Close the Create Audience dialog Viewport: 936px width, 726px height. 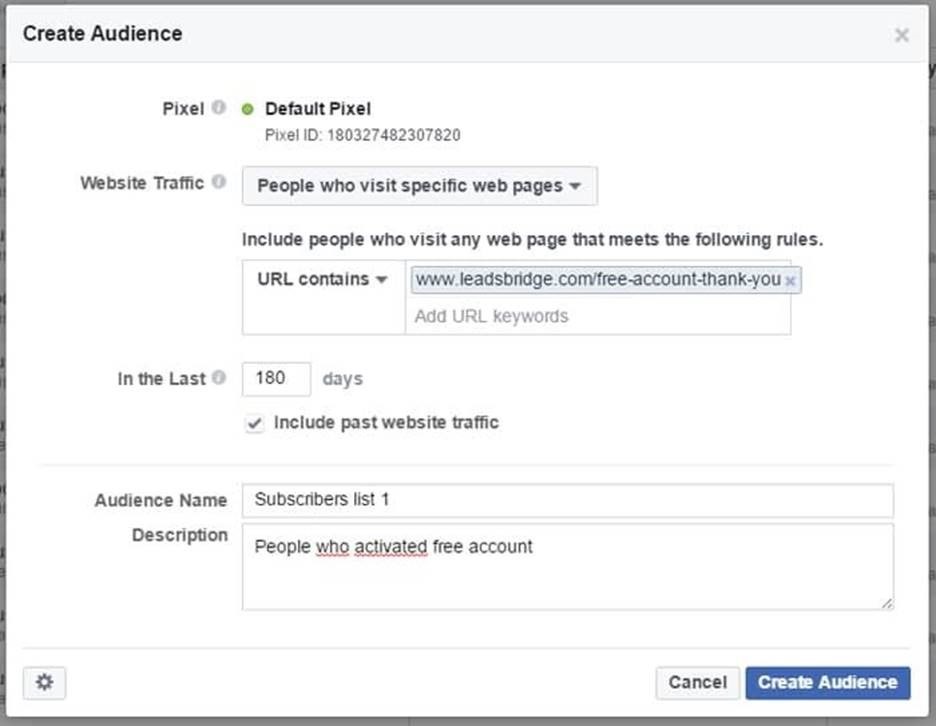coord(901,35)
